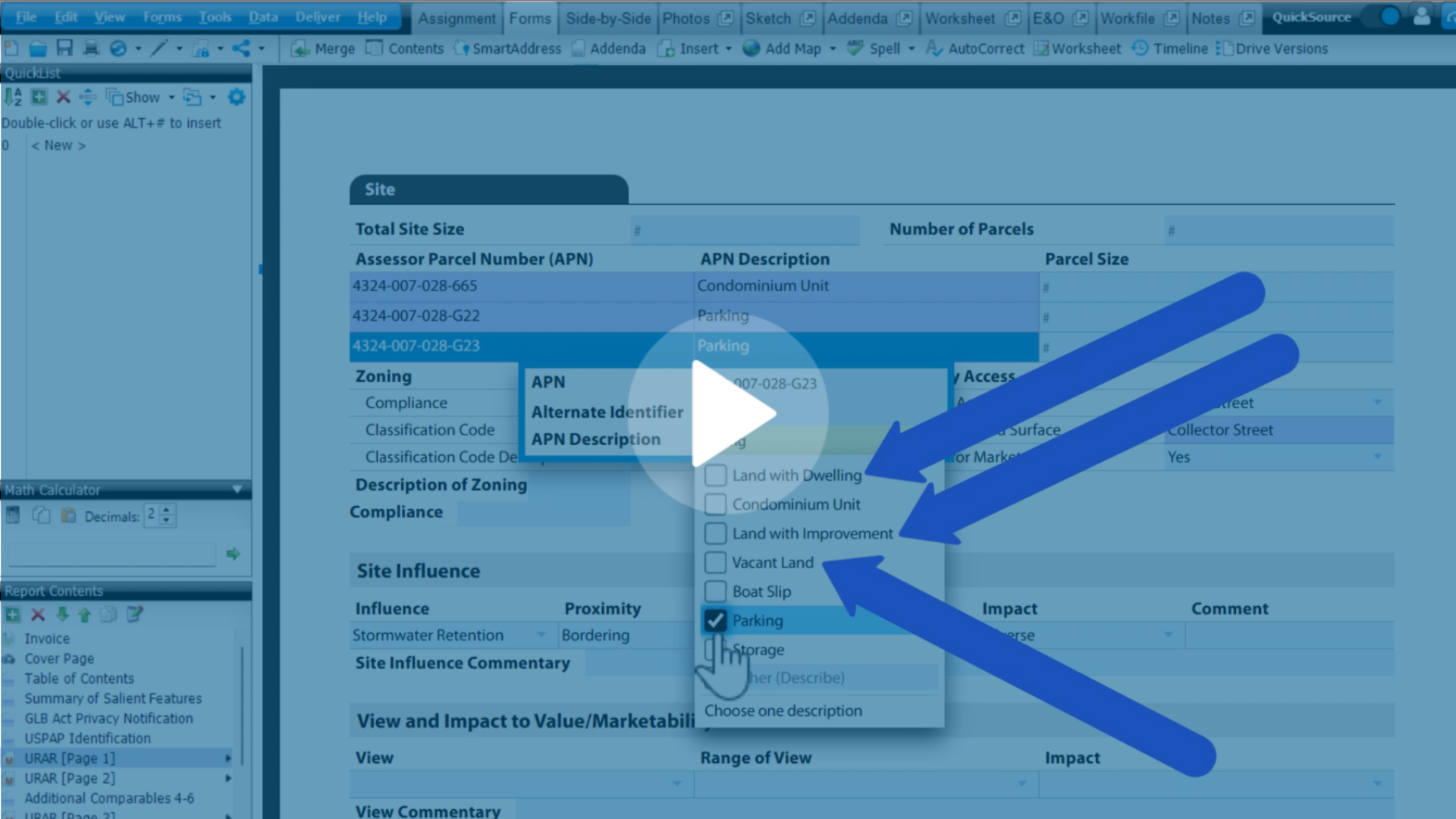1456x819 pixels.
Task: Open Drive Versions
Action: pos(1272,49)
